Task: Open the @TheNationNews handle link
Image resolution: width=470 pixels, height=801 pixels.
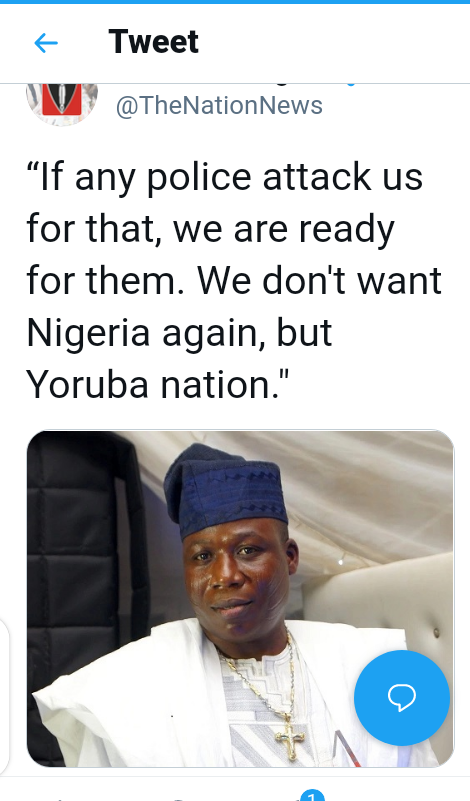Action: (x=219, y=106)
